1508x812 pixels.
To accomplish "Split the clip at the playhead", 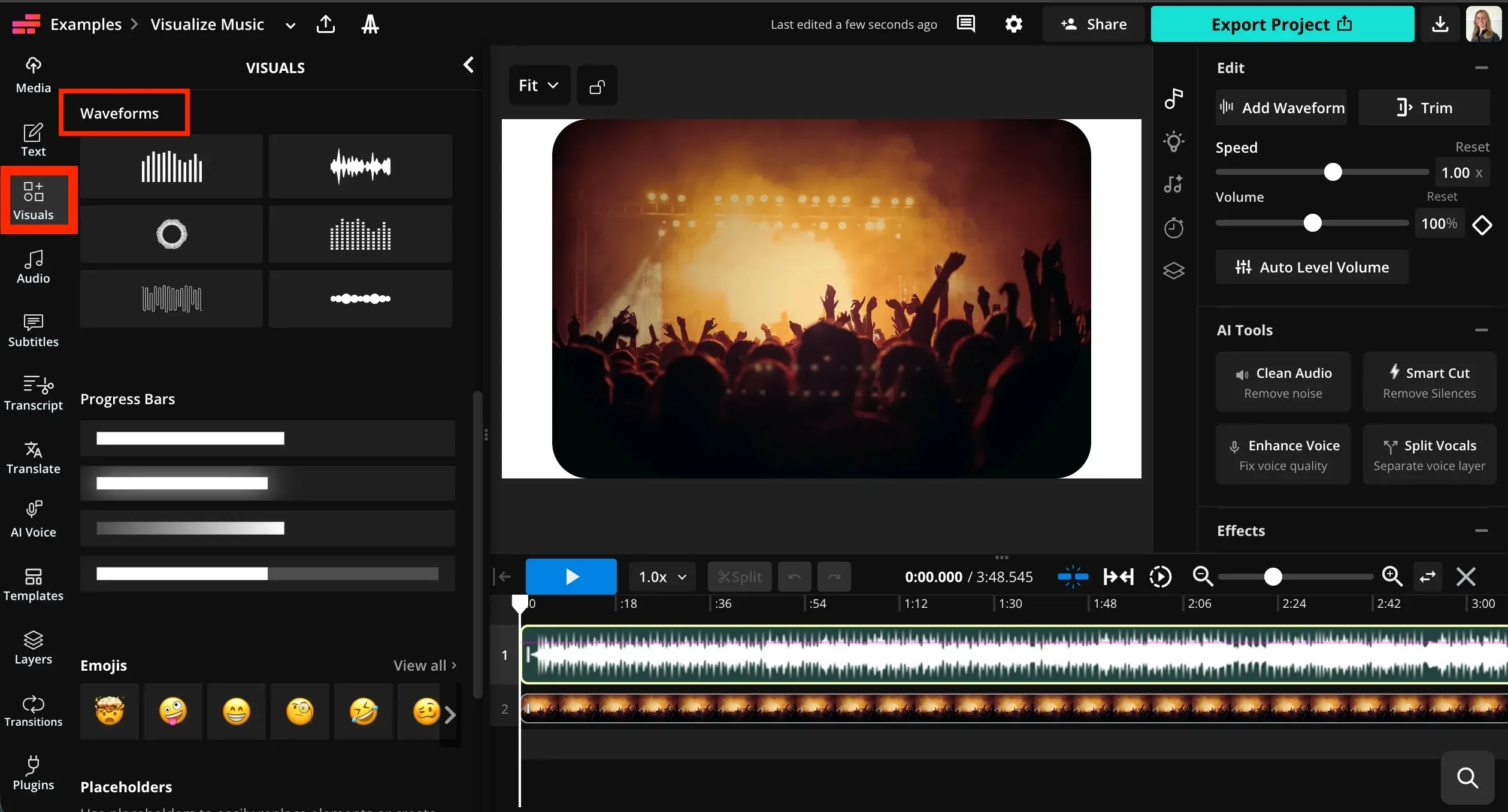I will [x=739, y=576].
